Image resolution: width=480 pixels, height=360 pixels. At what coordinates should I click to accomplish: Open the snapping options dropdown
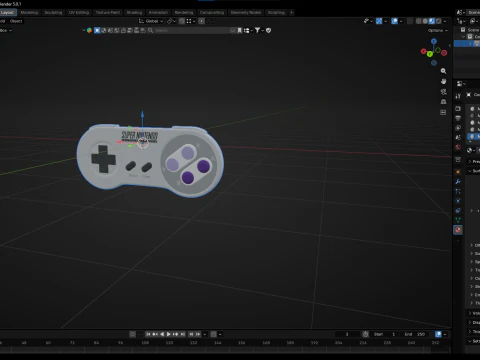(x=191, y=21)
